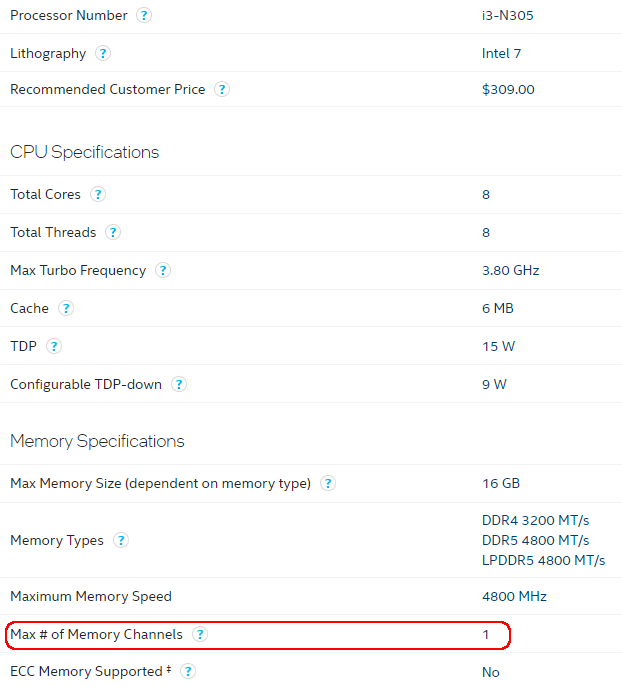The image size is (622, 687).
Task: Click the question mark next to Recommended Customer Price
Action: (x=222, y=89)
